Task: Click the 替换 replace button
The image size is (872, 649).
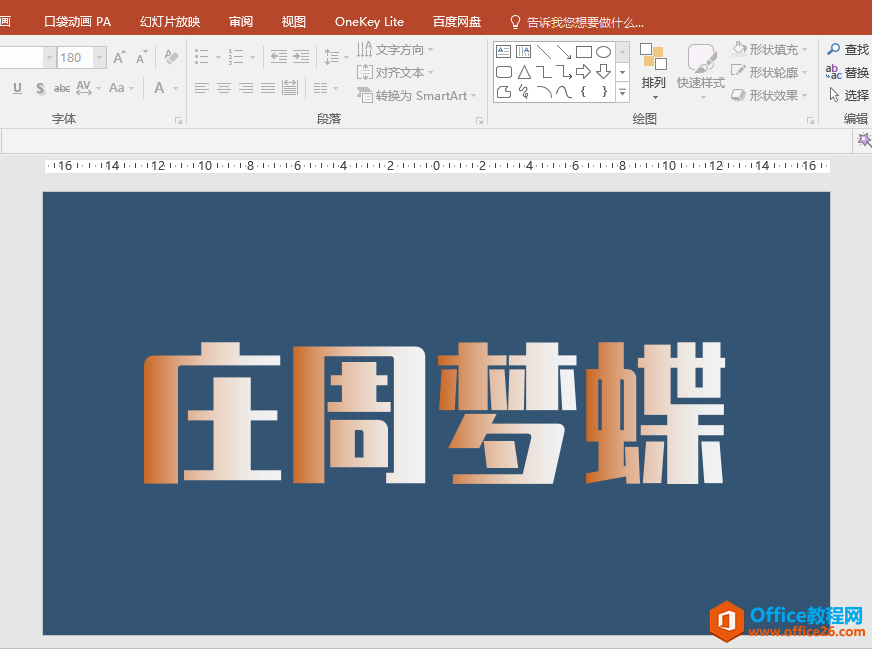Action: click(847, 72)
